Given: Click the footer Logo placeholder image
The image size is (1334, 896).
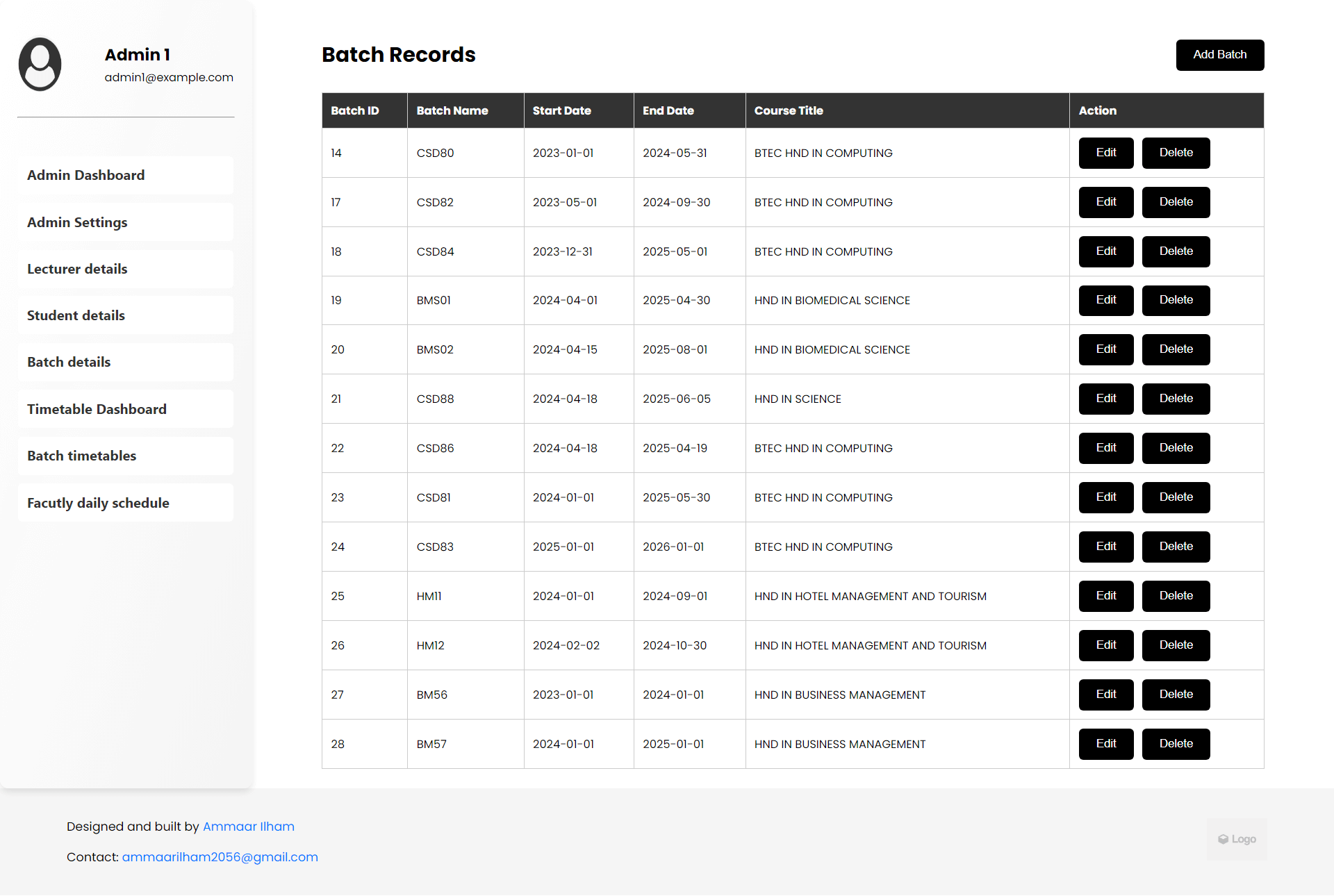Looking at the screenshot, I should pos(1237,839).
